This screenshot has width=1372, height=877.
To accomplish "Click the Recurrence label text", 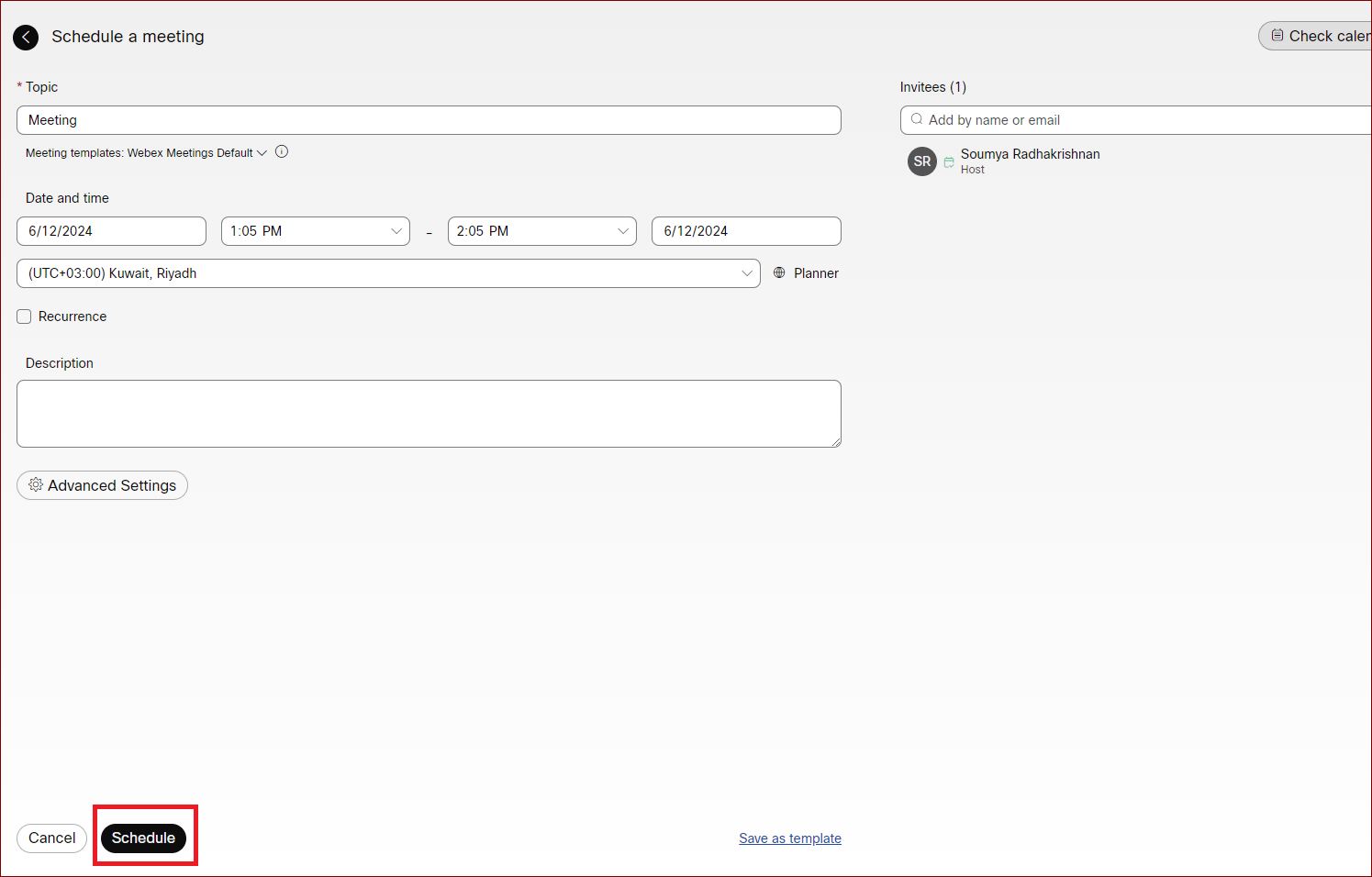I will [73, 316].
